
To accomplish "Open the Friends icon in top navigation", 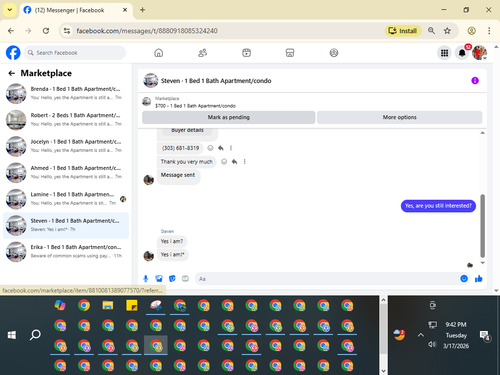I will [202, 53].
